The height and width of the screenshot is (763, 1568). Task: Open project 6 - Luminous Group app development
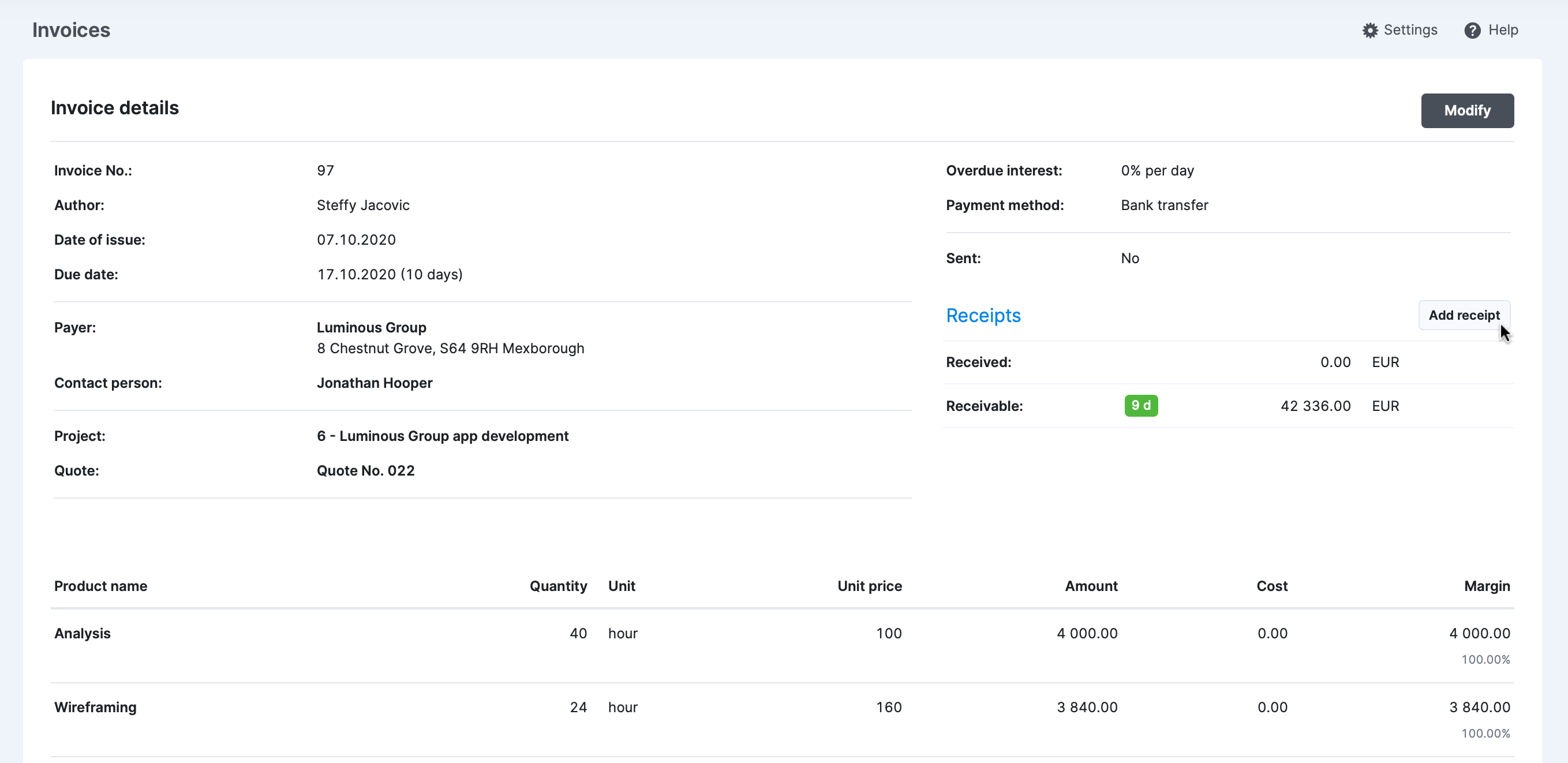(x=443, y=435)
